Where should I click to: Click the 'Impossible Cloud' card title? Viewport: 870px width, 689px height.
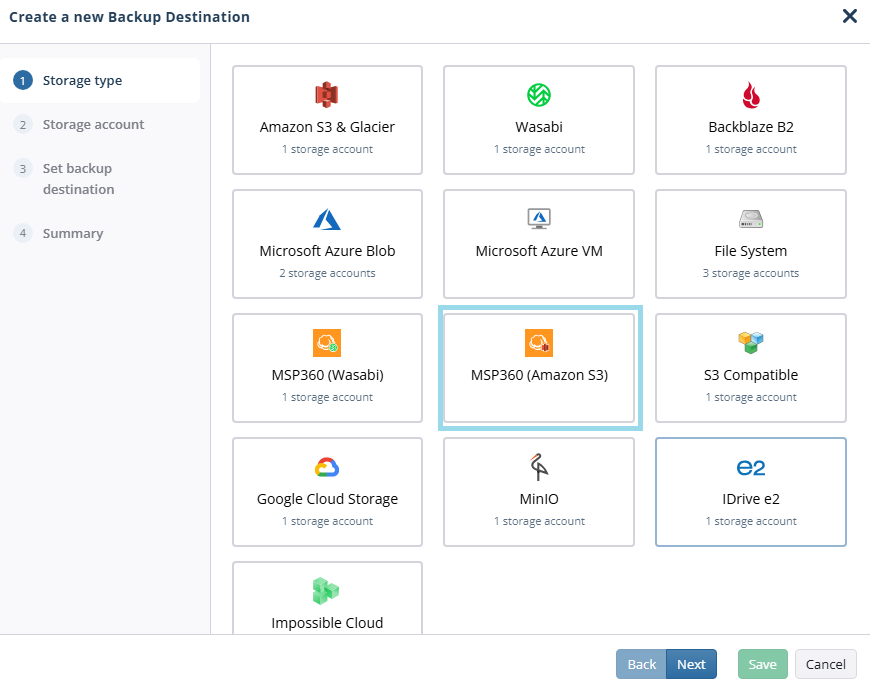327,623
